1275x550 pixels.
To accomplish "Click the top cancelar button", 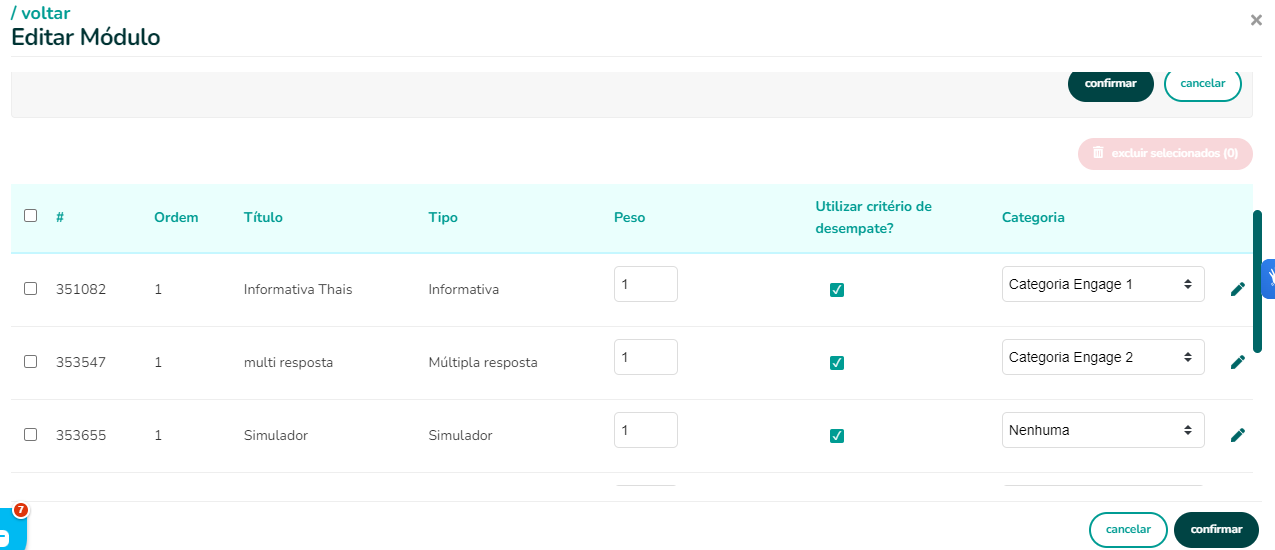I will click(x=1203, y=84).
